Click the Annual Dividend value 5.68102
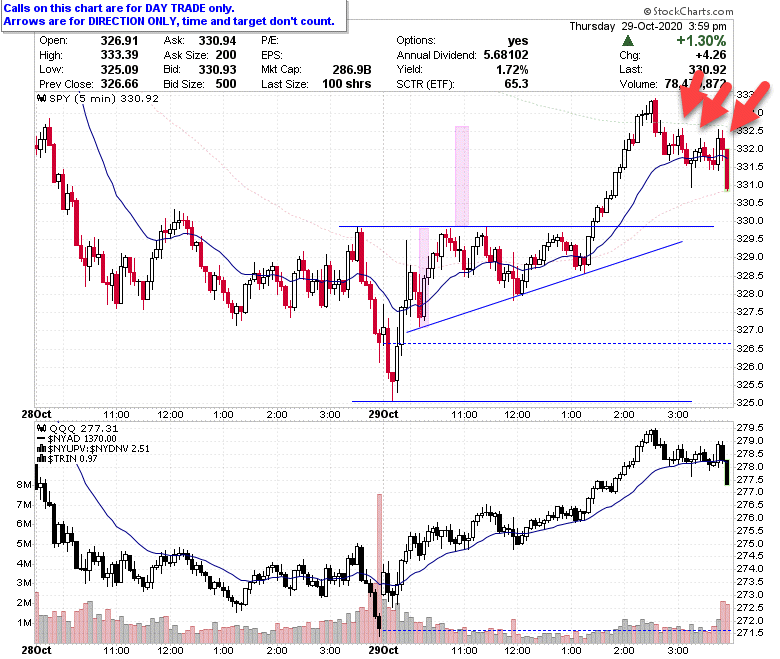Screen dimensions: 780x659 [x=506, y=55]
